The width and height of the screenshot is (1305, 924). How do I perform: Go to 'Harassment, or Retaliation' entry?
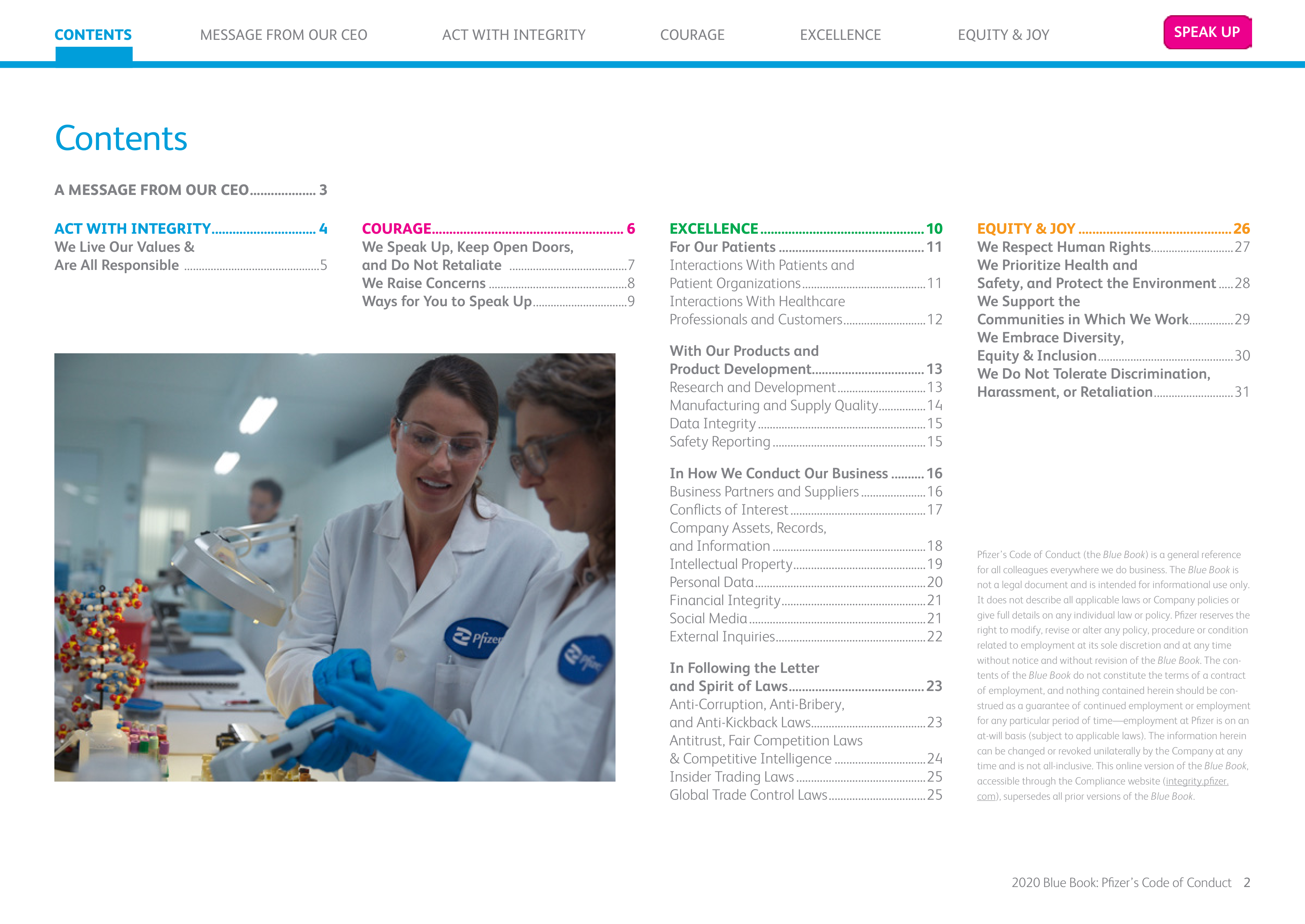(x=1114, y=392)
